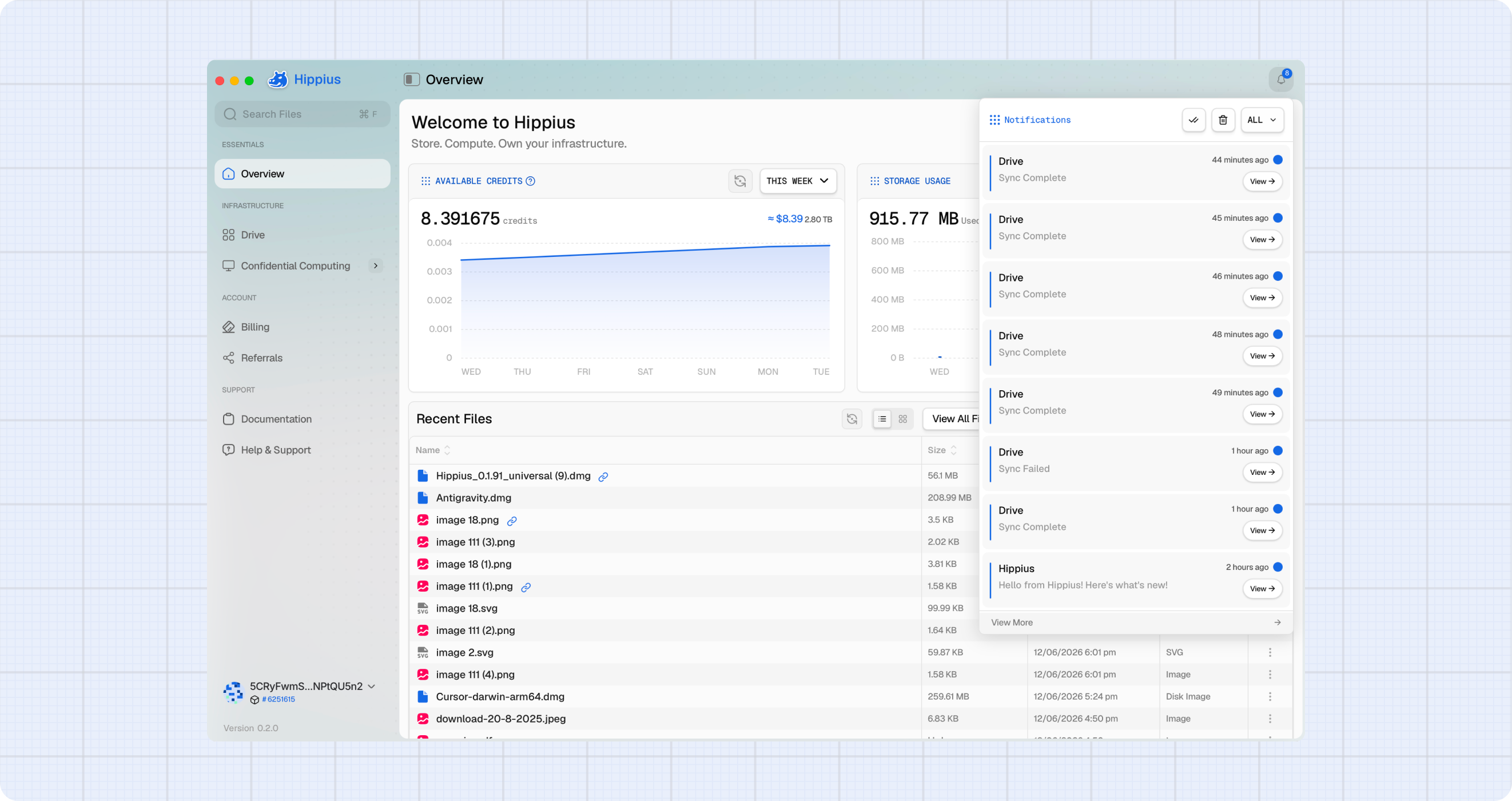View the Hippius what's new notification
The width and height of the screenshot is (1512, 801).
tap(1262, 588)
